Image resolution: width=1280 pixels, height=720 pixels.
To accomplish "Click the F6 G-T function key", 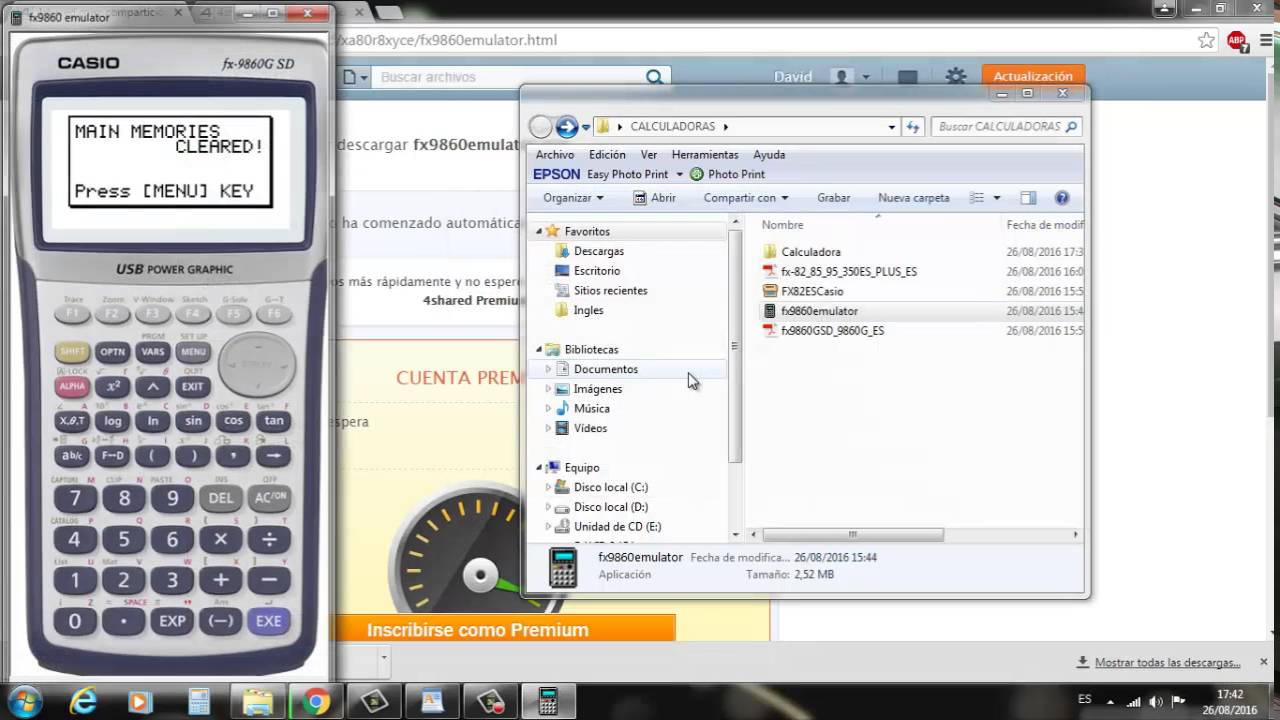I will [x=273, y=313].
